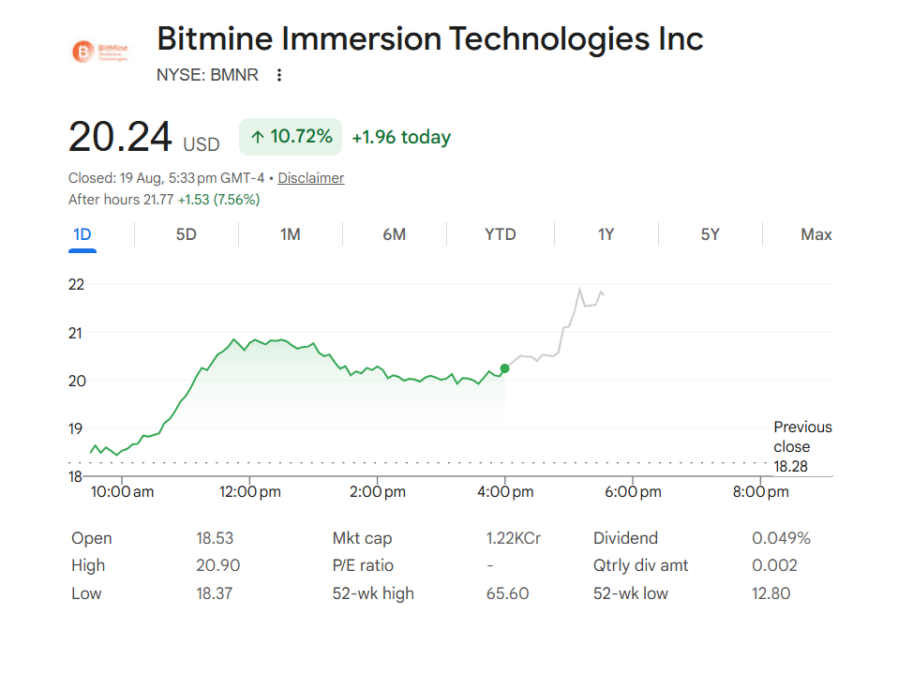The image size is (898, 675).
Task: Click the 12:00 pm axis marker
Action: pyautogui.click(x=250, y=492)
